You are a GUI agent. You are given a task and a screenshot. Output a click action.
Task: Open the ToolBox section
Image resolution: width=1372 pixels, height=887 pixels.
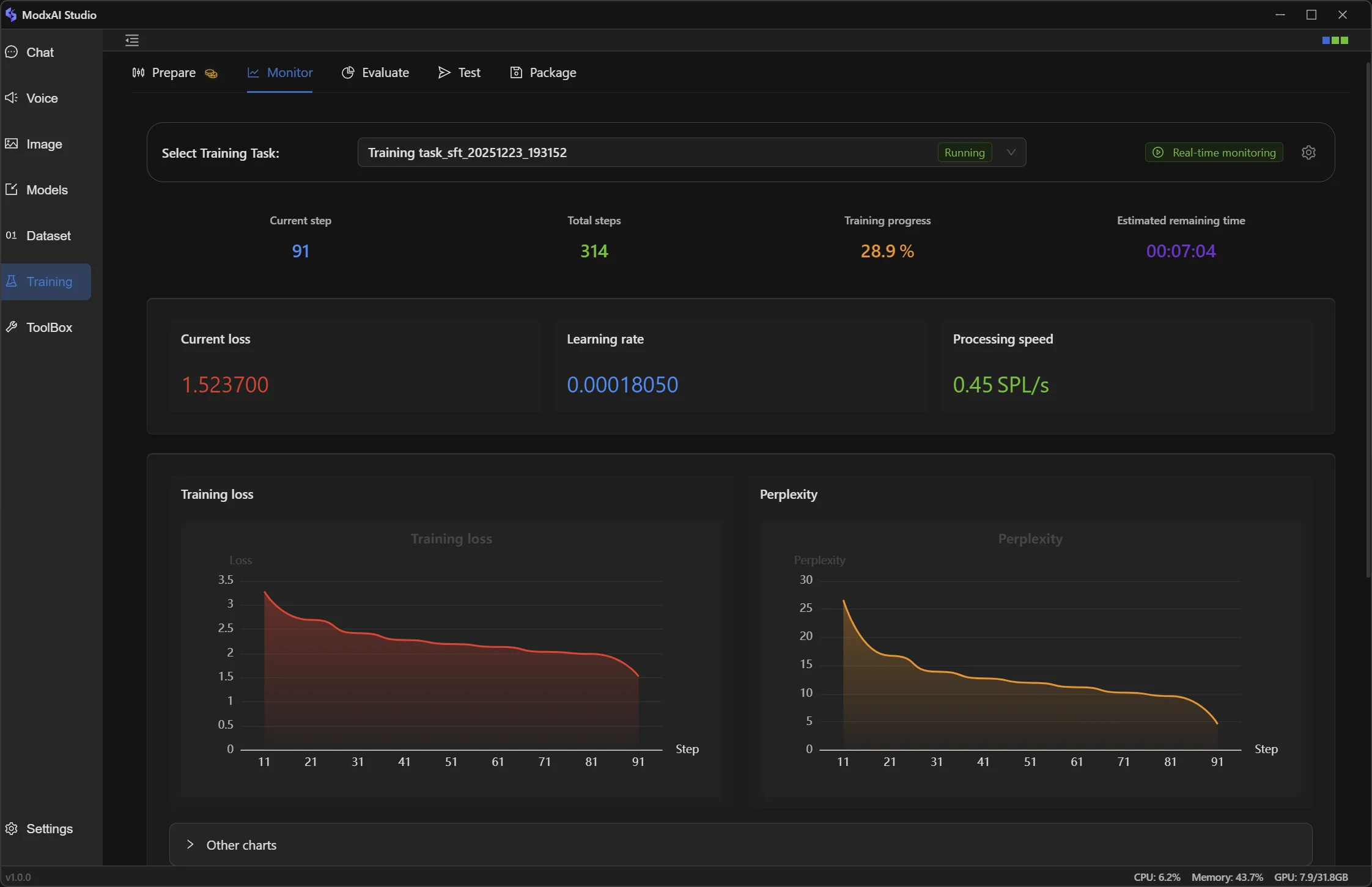(49, 328)
